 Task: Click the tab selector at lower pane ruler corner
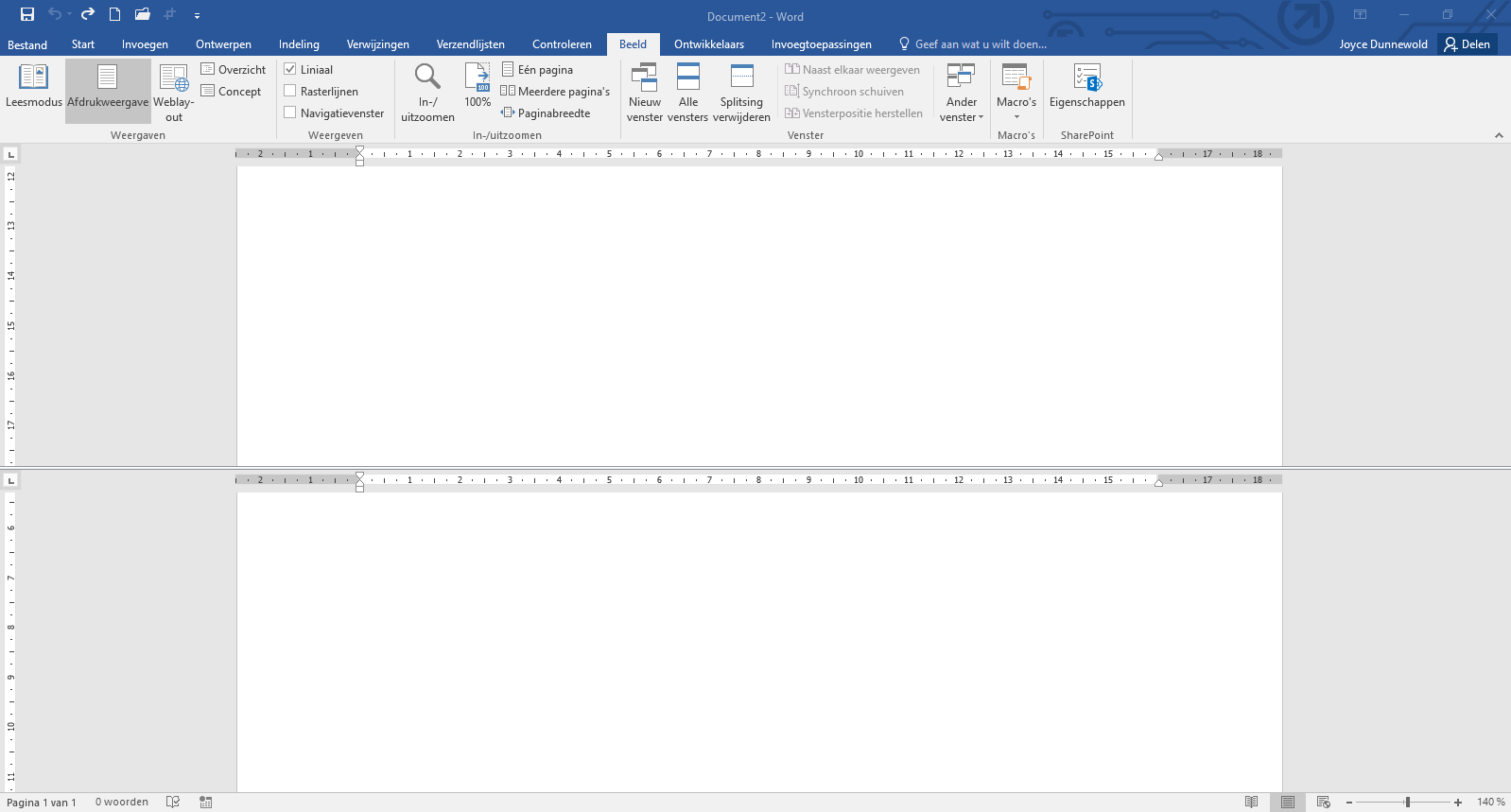click(11, 480)
